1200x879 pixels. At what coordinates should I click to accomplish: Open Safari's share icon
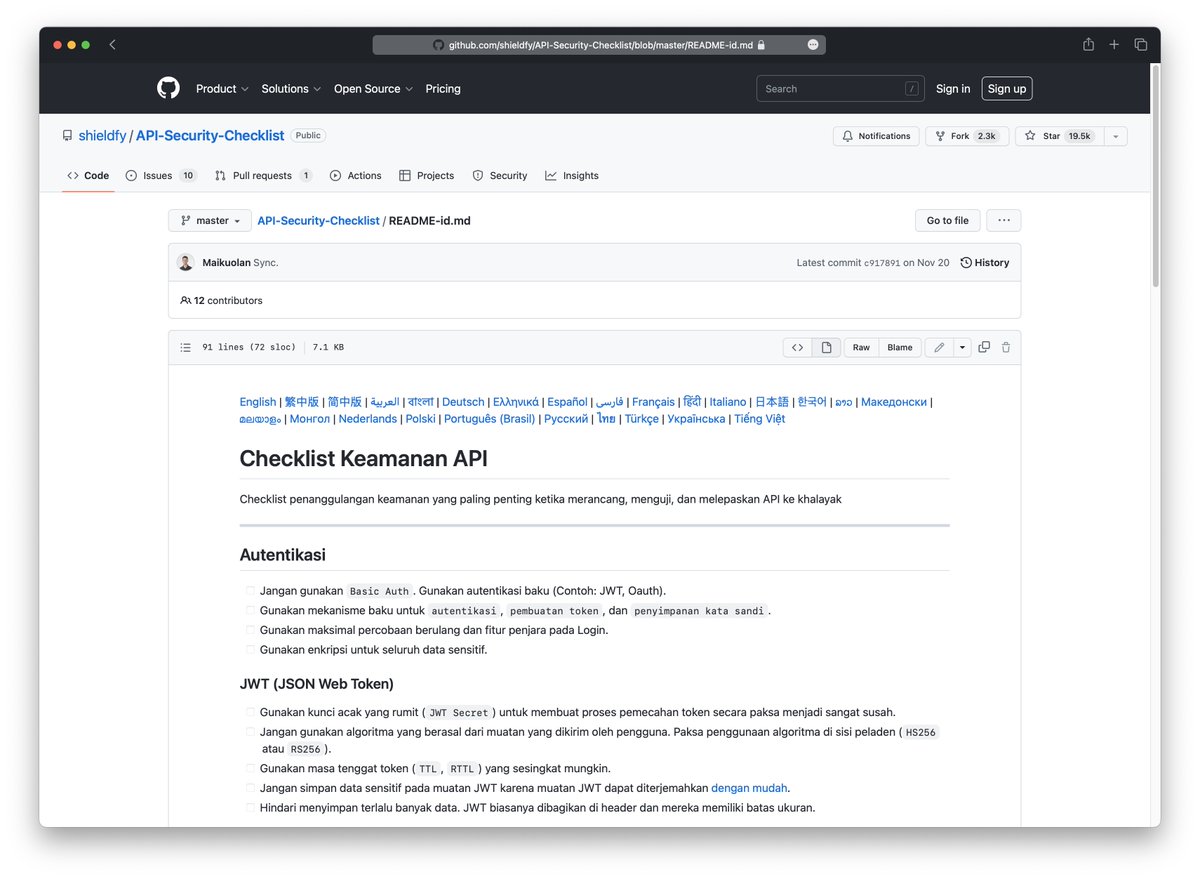click(x=1088, y=44)
